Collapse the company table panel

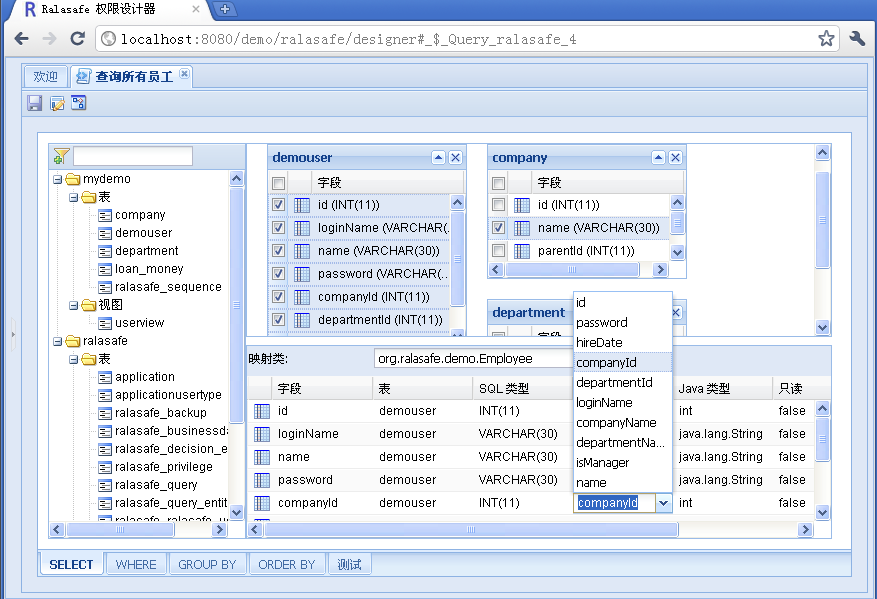tap(658, 158)
